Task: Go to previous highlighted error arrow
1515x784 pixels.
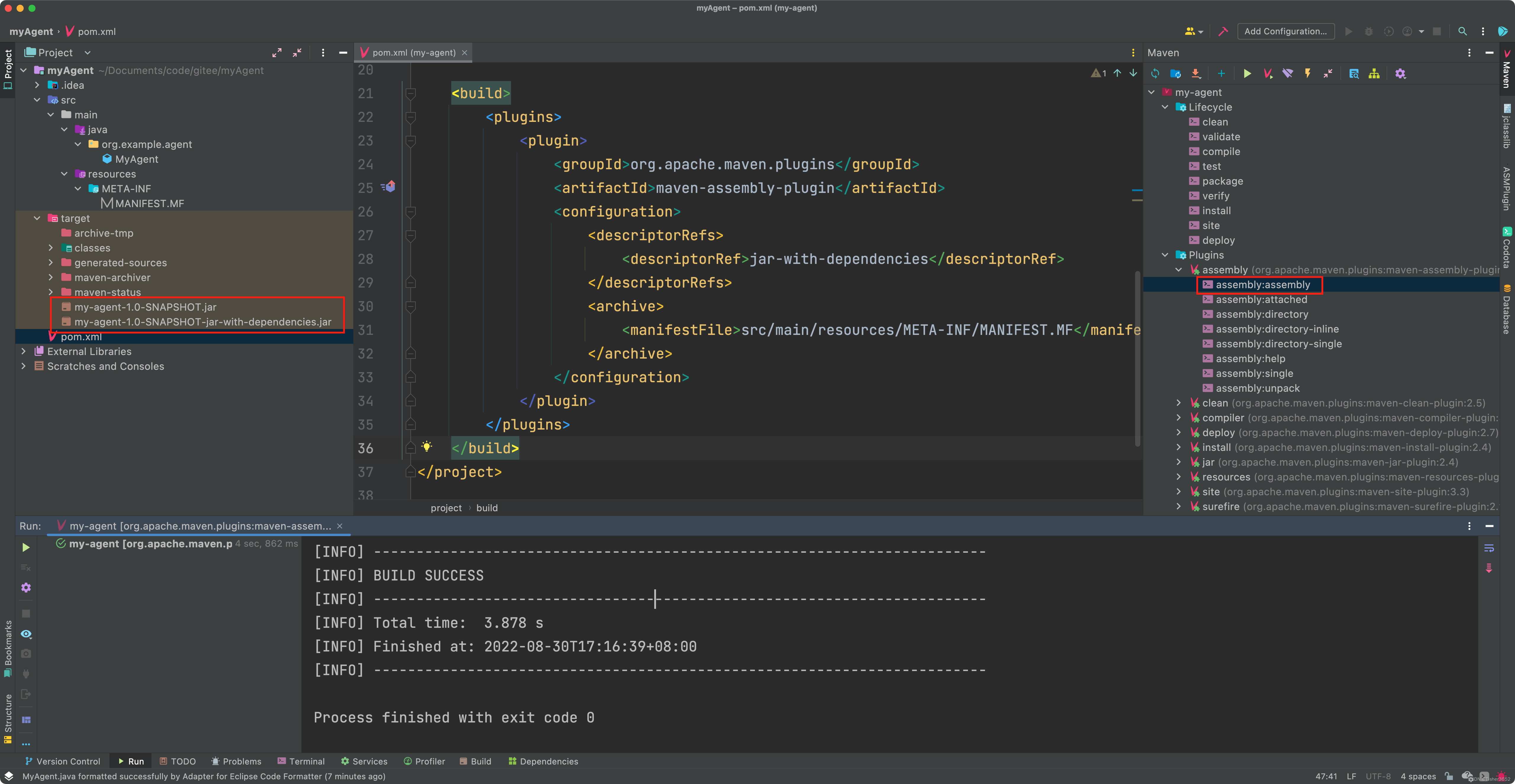Action: click(1117, 73)
